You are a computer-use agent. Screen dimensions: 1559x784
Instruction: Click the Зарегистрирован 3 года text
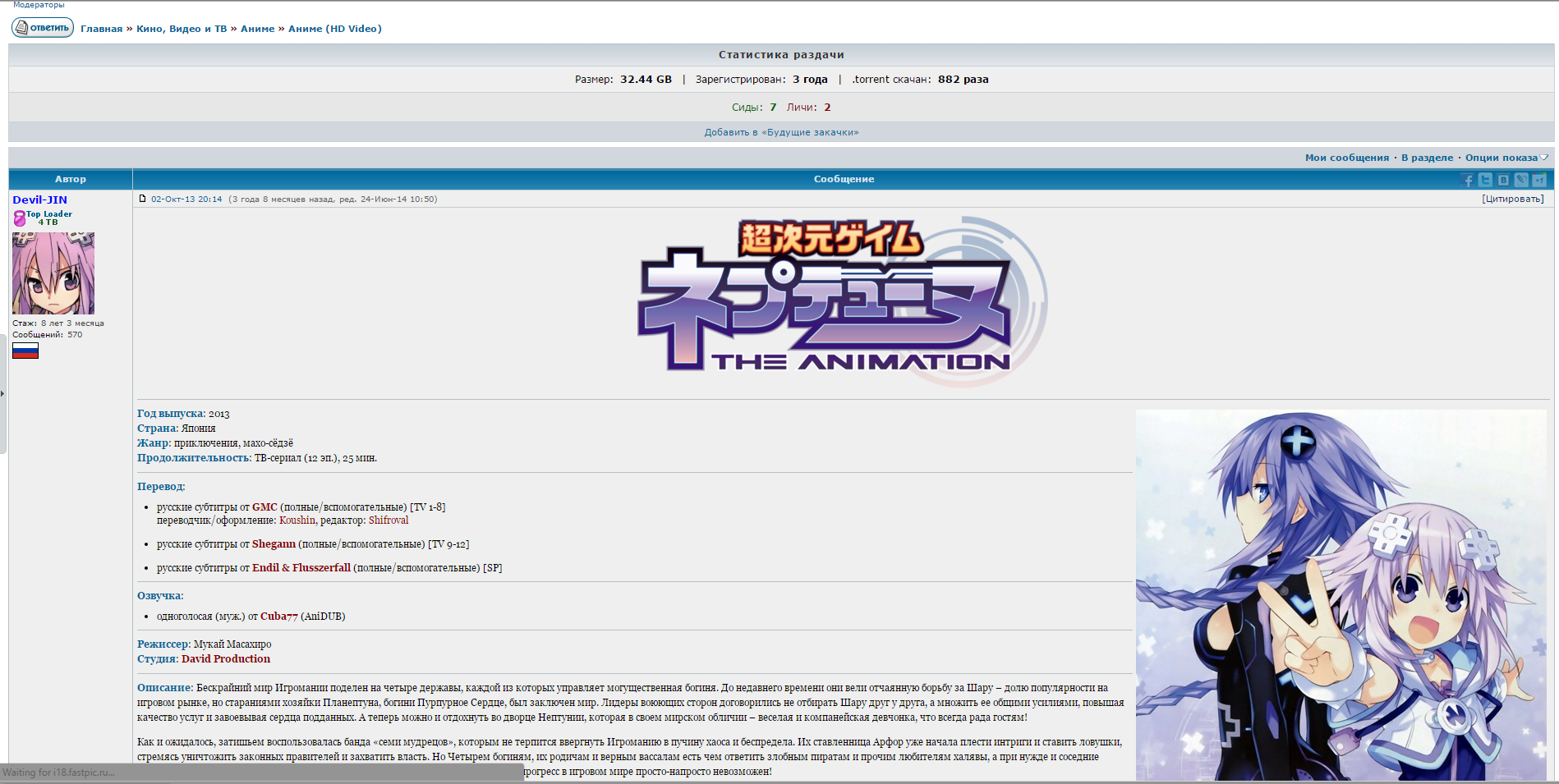(x=761, y=80)
